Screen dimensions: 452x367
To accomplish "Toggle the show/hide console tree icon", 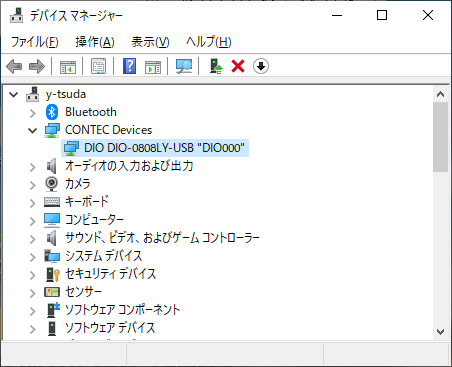I will coord(68,66).
